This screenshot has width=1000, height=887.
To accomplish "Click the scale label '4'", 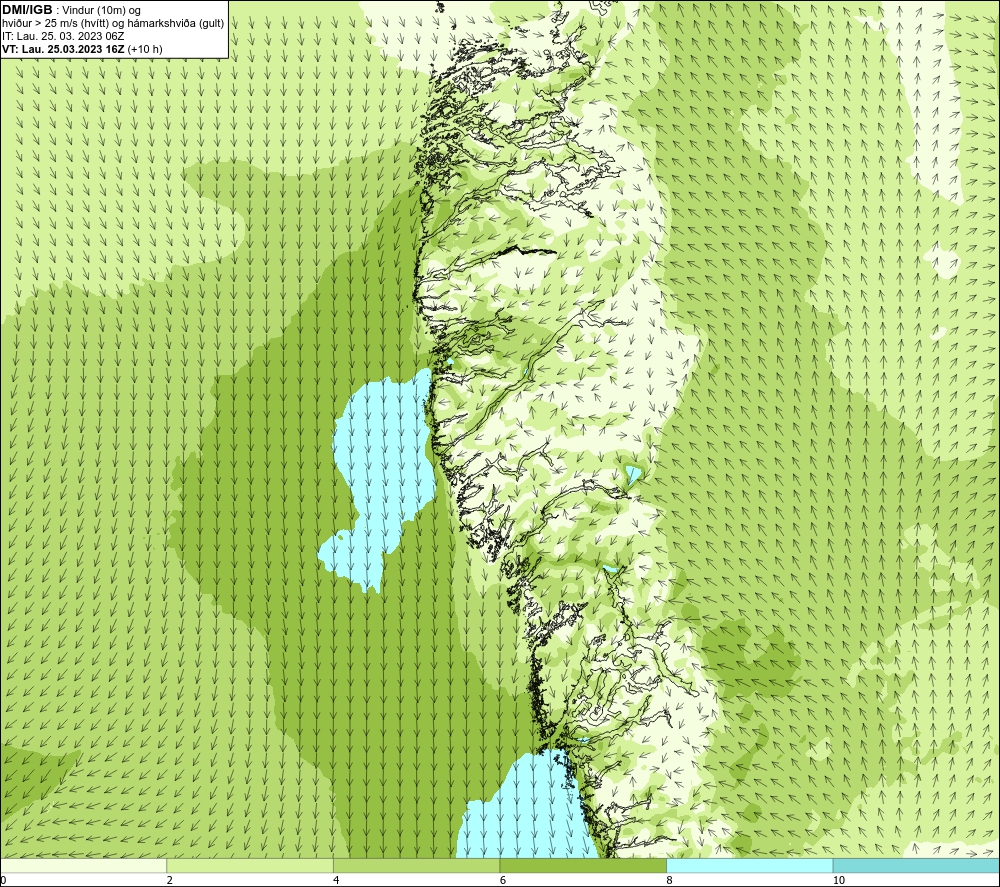I will [x=336, y=880].
